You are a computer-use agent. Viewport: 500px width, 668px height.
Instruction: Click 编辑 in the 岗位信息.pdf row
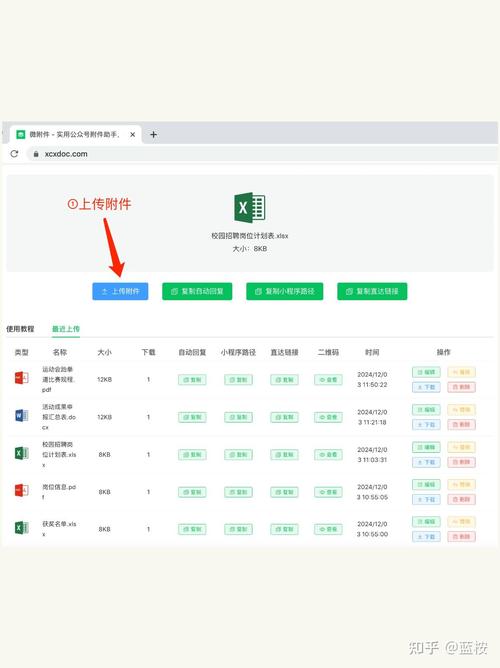click(x=426, y=484)
